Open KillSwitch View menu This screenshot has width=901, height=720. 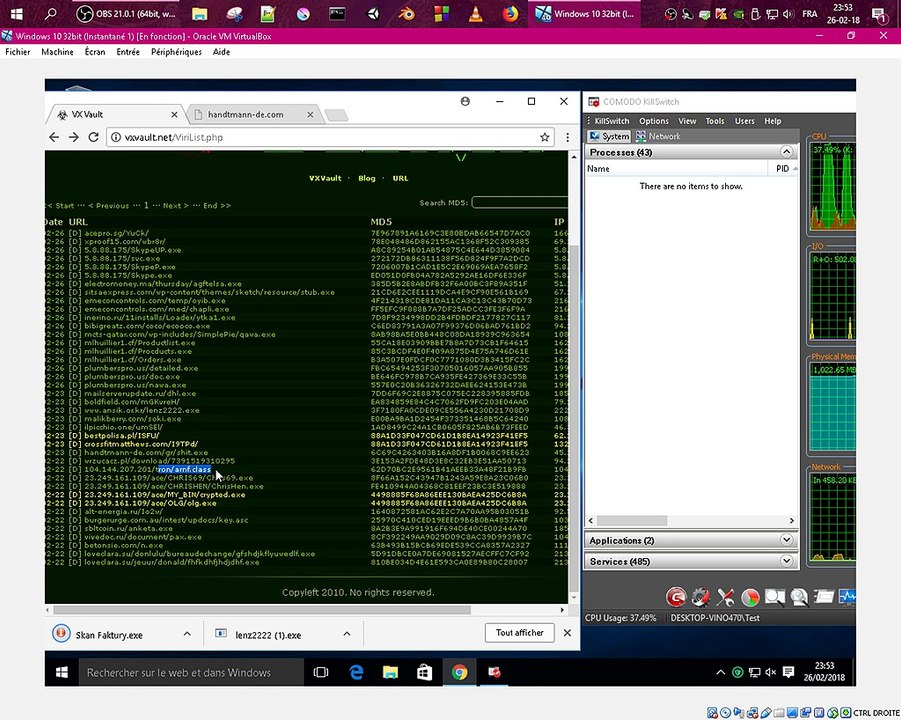[x=687, y=121]
